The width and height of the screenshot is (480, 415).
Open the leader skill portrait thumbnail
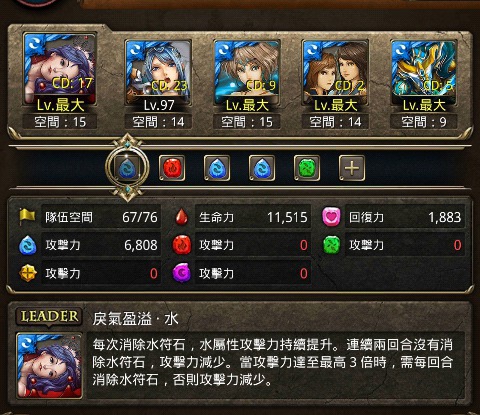pos(49,365)
